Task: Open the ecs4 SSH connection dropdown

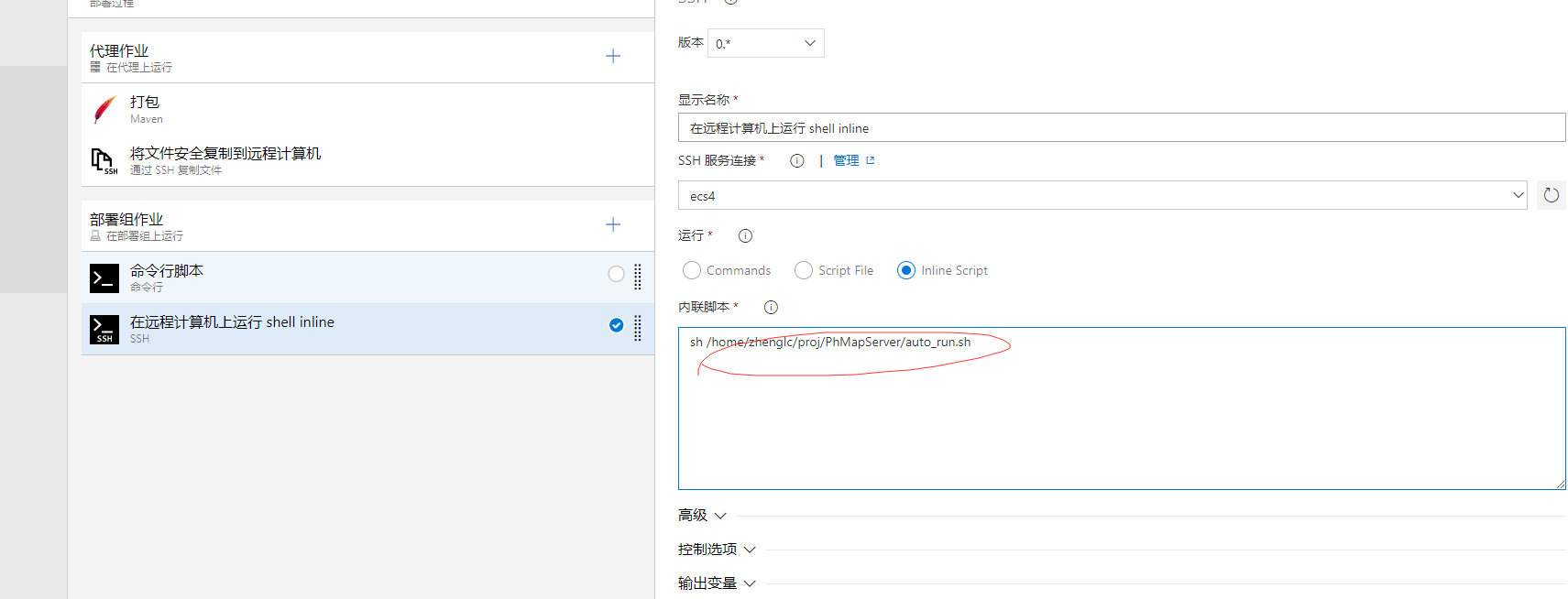Action: (x=1102, y=195)
